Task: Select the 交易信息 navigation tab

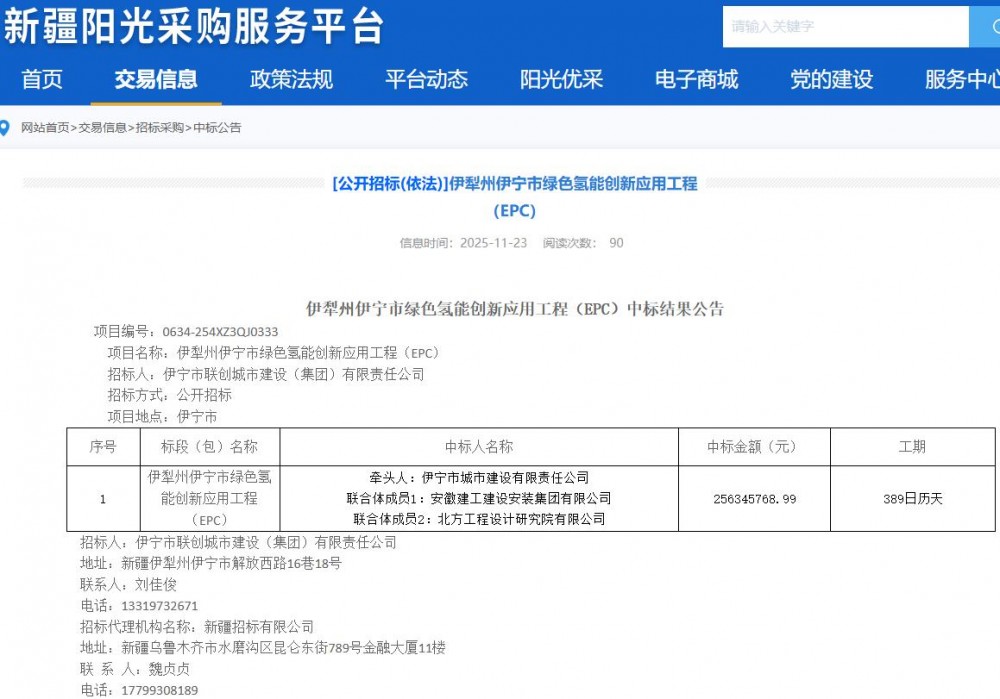Action: tap(156, 80)
